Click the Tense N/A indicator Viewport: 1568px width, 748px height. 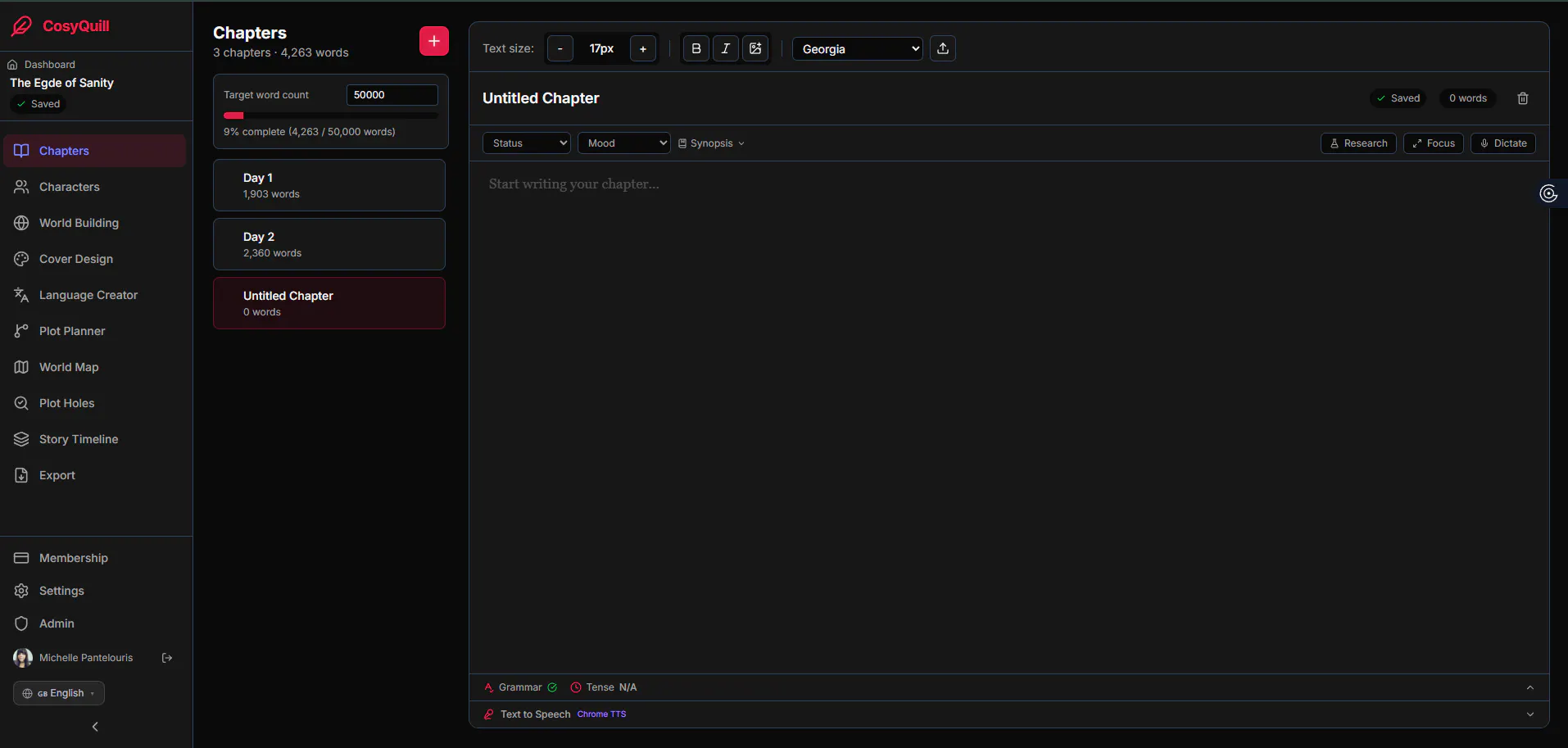pyautogui.click(x=604, y=687)
